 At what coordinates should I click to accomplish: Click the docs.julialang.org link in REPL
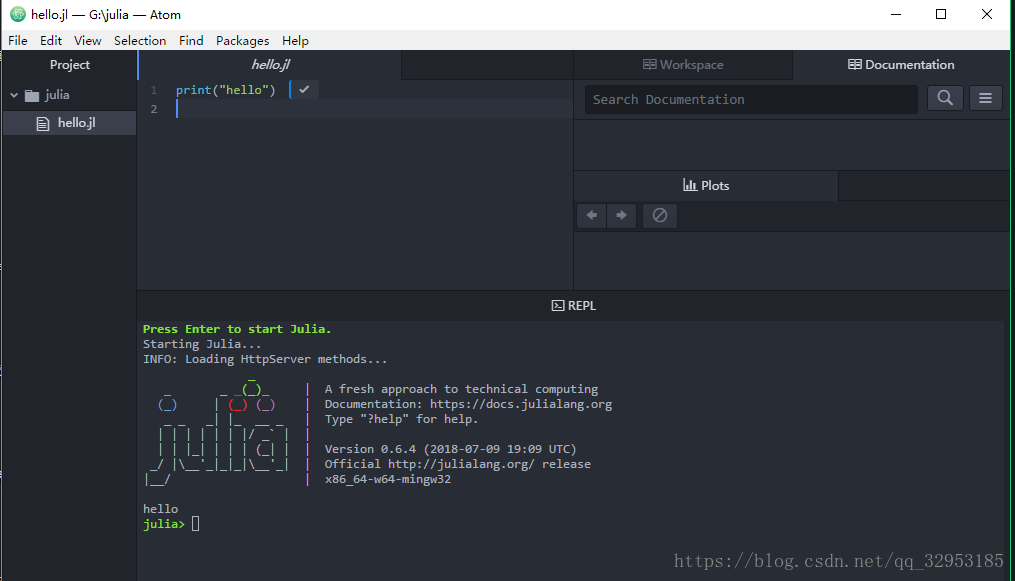click(520, 404)
